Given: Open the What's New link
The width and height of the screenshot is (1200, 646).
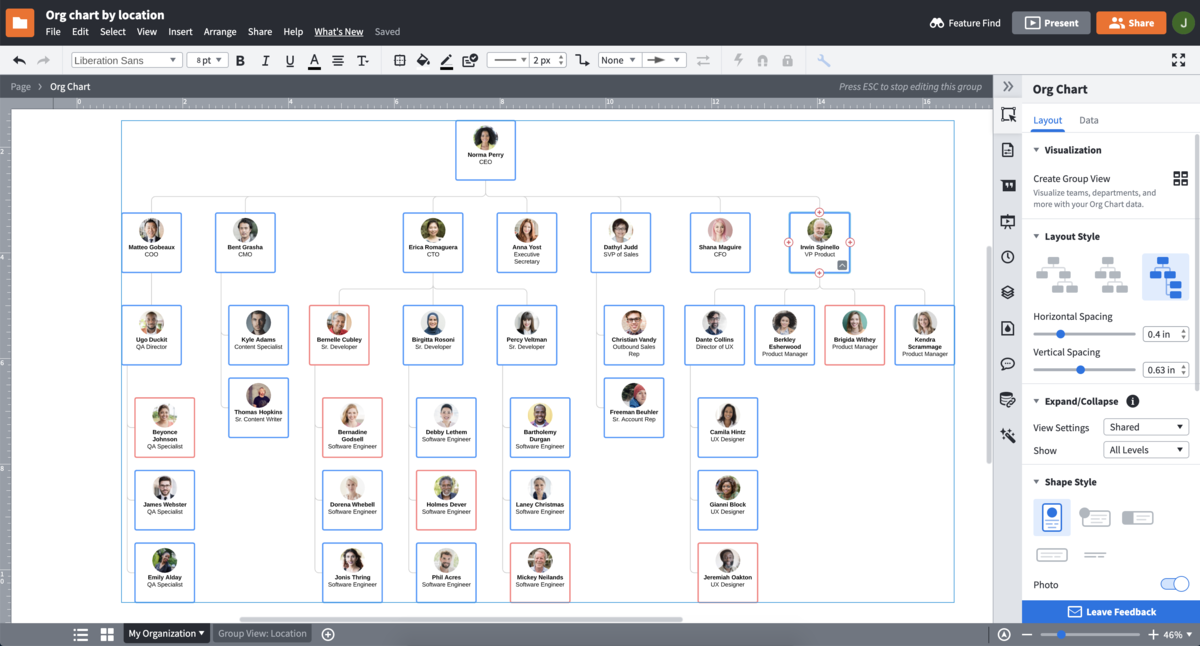Looking at the screenshot, I should [338, 31].
